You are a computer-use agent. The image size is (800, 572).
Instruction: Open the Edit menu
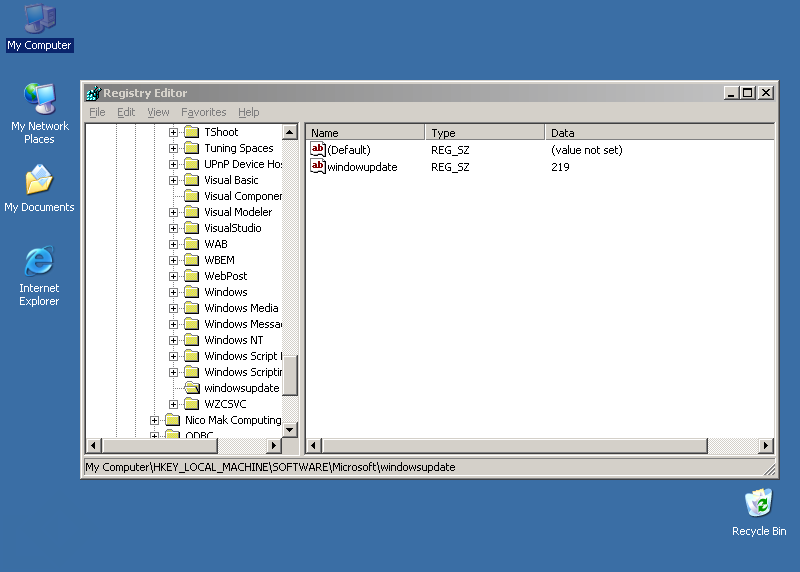[x=126, y=112]
